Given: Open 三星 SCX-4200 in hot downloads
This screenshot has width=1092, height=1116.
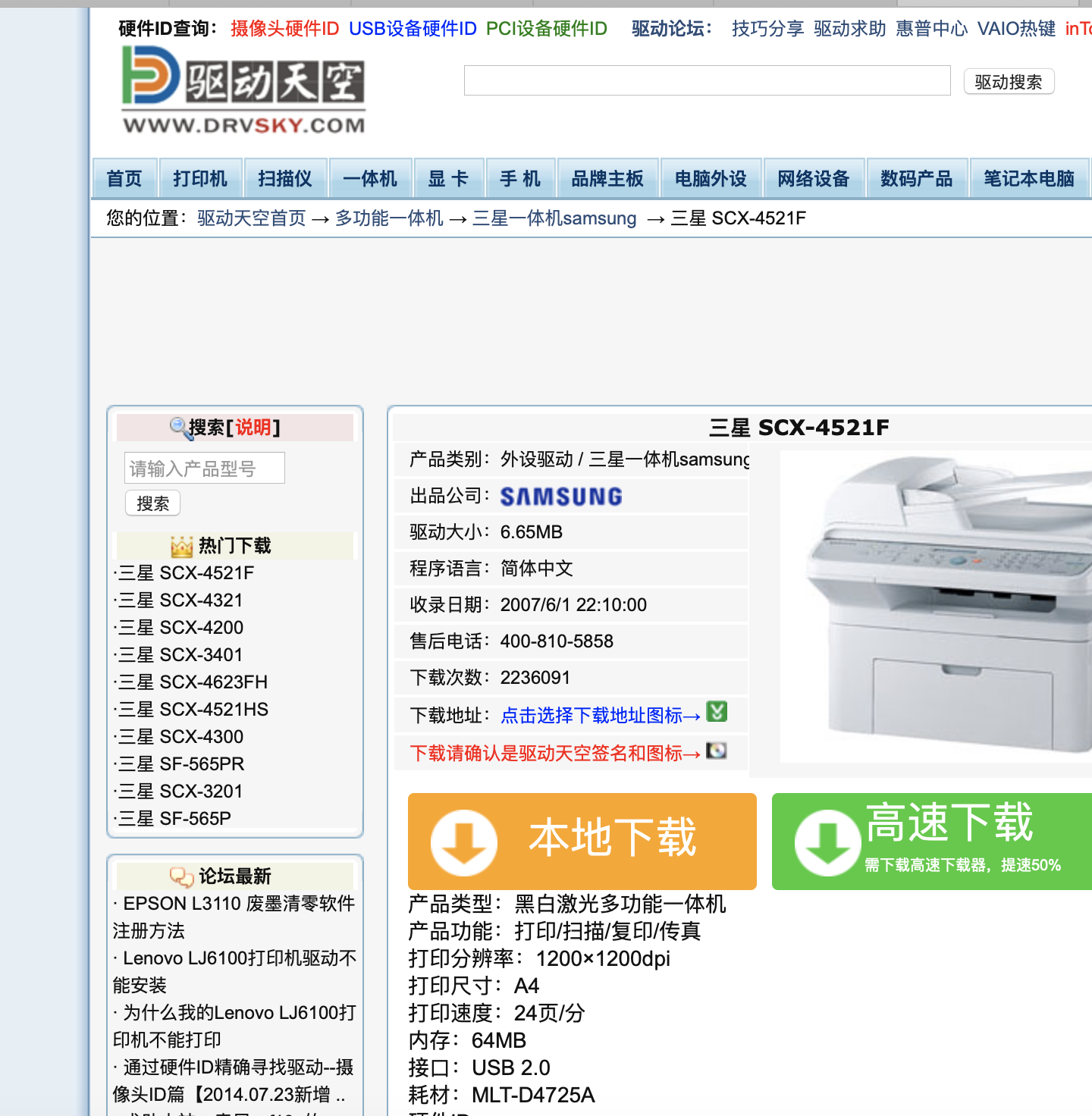Looking at the screenshot, I should pyautogui.click(x=181, y=627).
